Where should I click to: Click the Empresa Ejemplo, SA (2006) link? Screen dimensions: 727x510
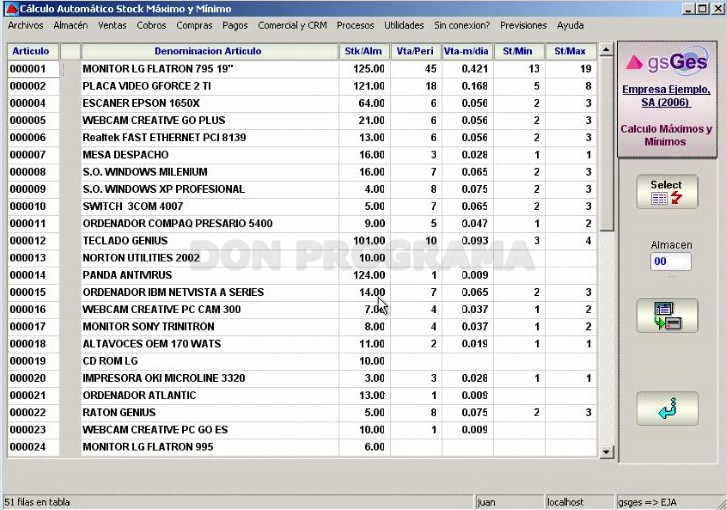pos(666,96)
